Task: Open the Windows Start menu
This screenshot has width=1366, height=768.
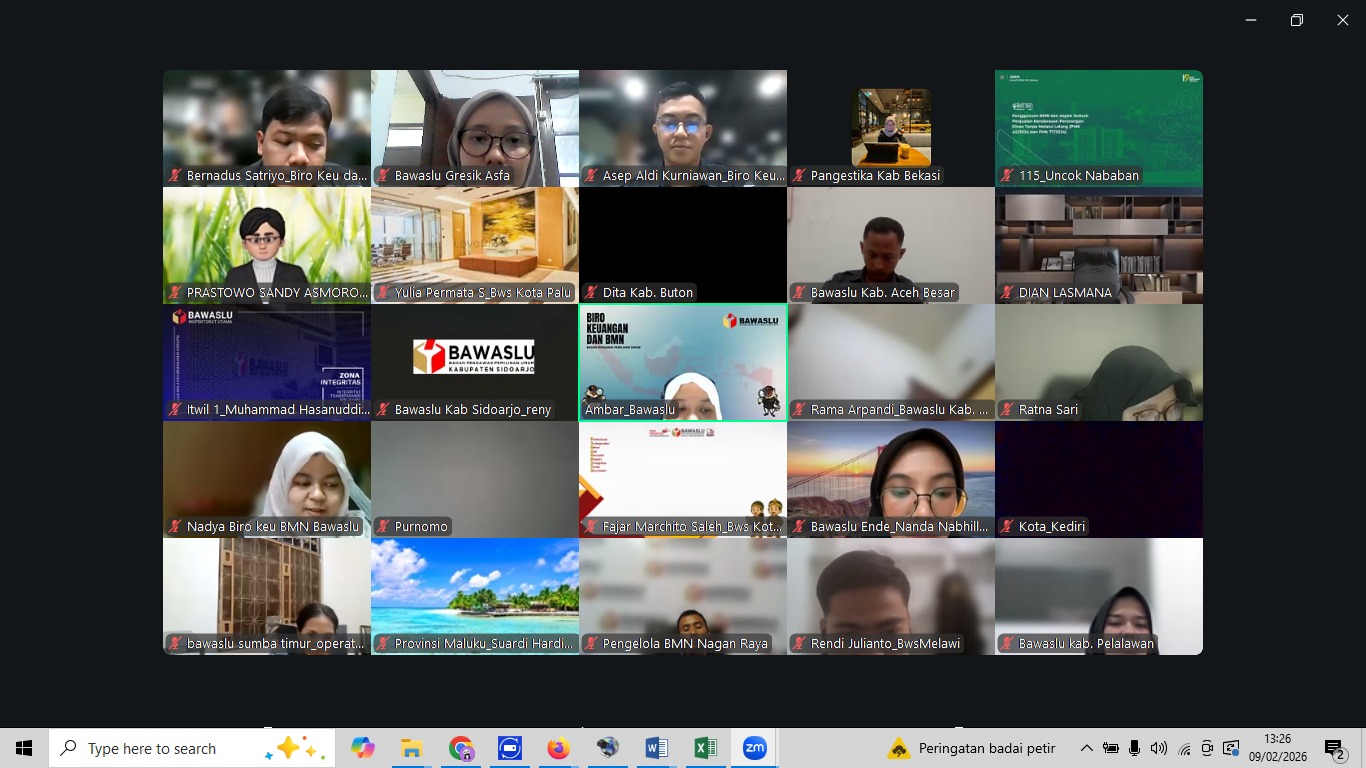Action: tap(24, 748)
